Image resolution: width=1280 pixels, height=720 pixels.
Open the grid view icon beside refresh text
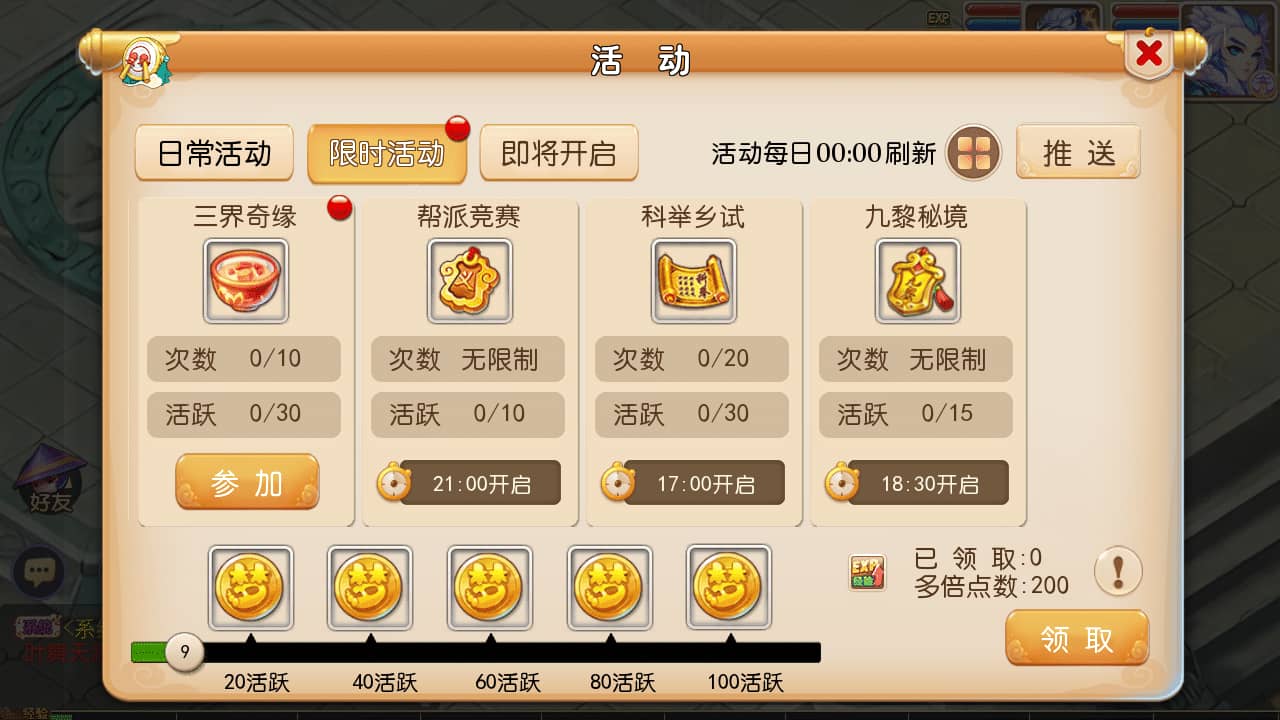pyautogui.click(x=974, y=153)
